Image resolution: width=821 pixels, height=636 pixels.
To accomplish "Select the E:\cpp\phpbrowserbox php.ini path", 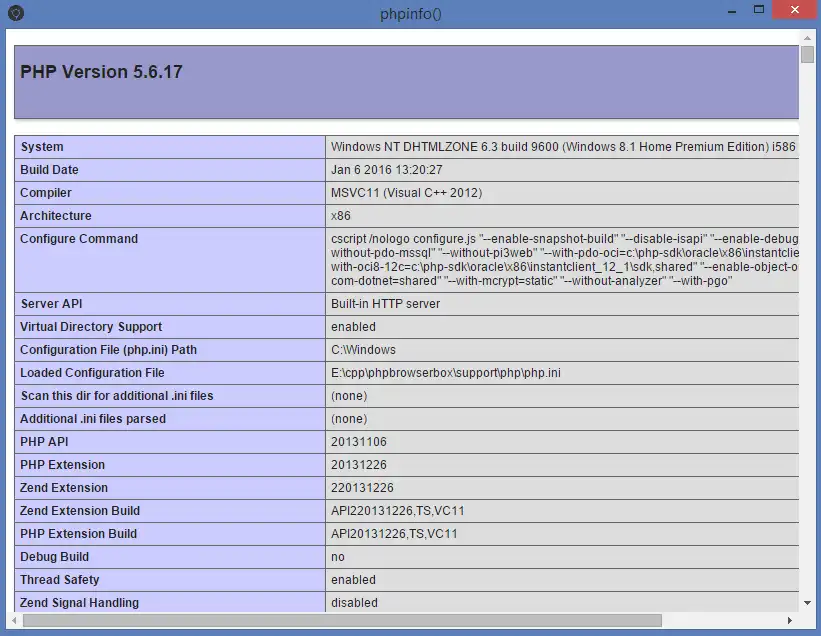I will click(446, 373).
